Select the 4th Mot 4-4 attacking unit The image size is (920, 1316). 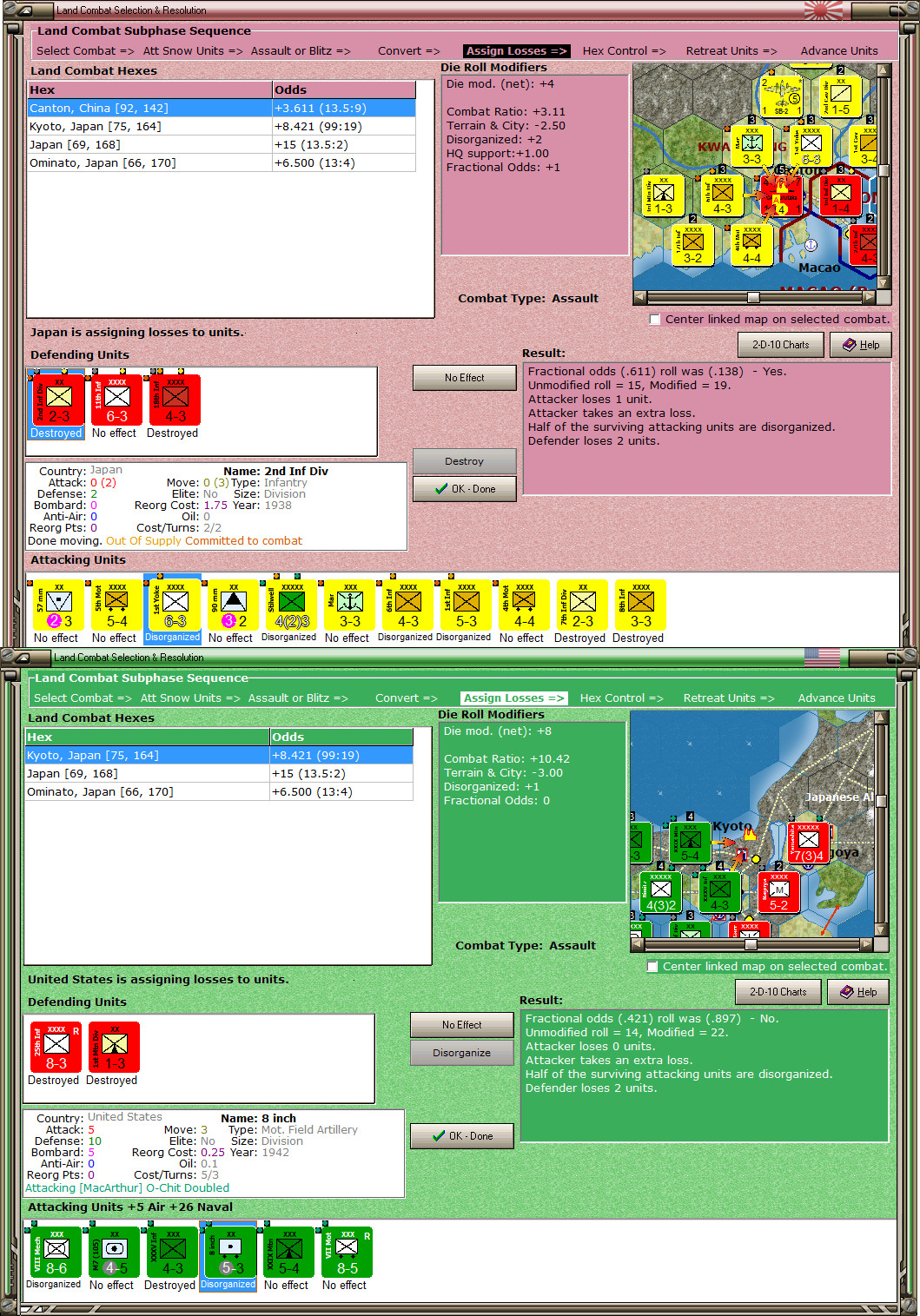coord(525,605)
